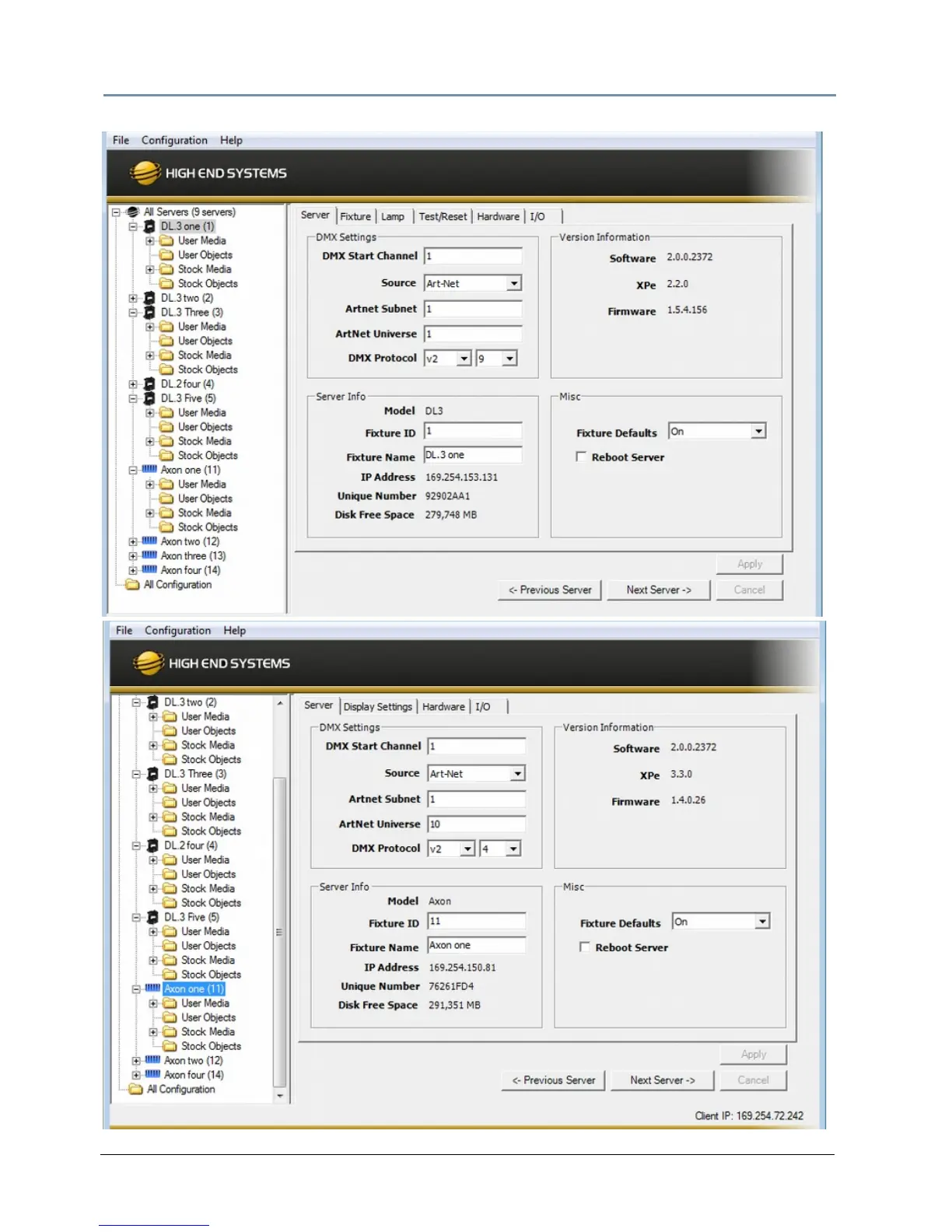Tick Reboot Server checkbox for Axon one

[x=585, y=947]
